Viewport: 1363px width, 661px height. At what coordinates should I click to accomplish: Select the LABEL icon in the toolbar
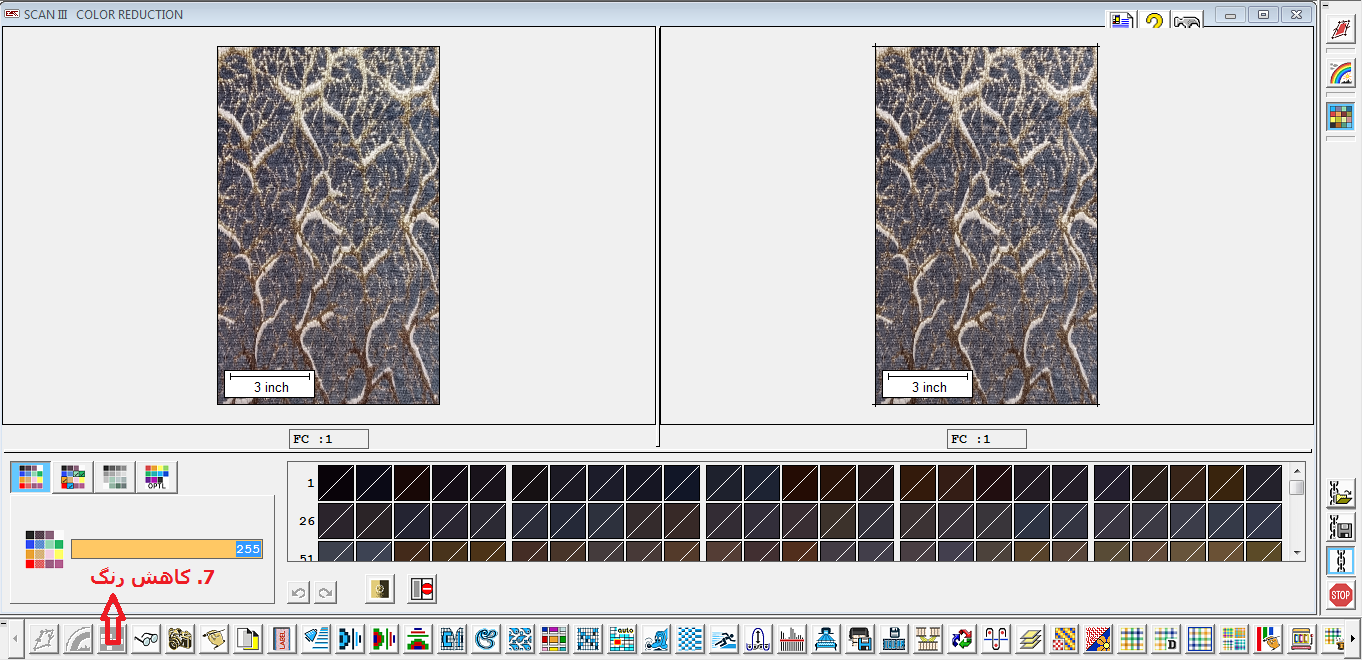pyautogui.click(x=282, y=638)
